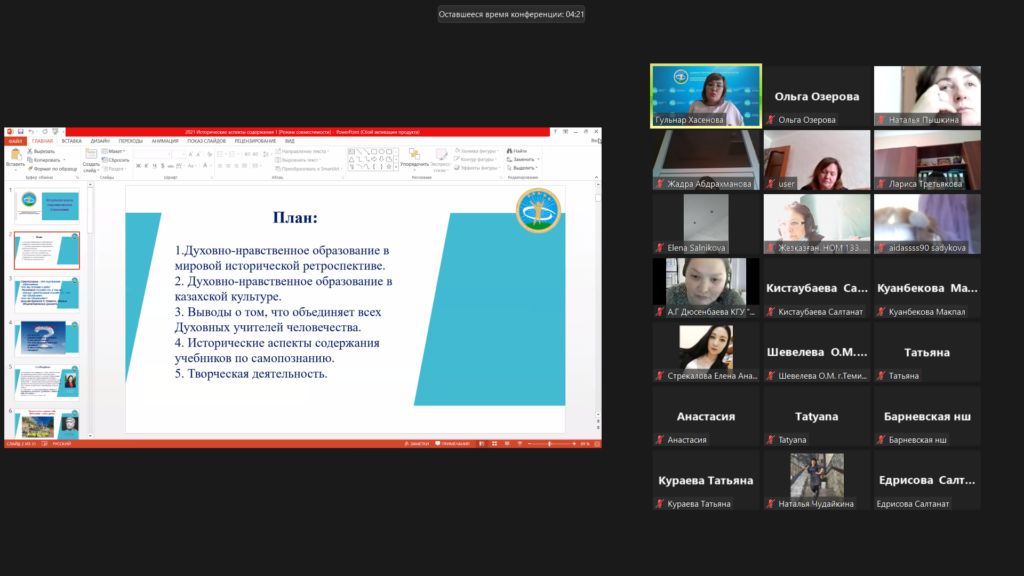This screenshot has width=1024, height=576.
Task: Select the rectangle shape in shapes gallery
Action: point(374,152)
